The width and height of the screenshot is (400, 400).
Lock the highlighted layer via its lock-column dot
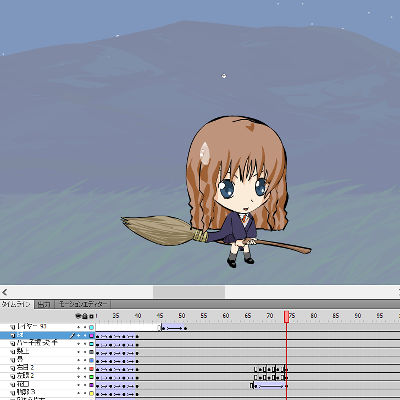tap(85, 335)
